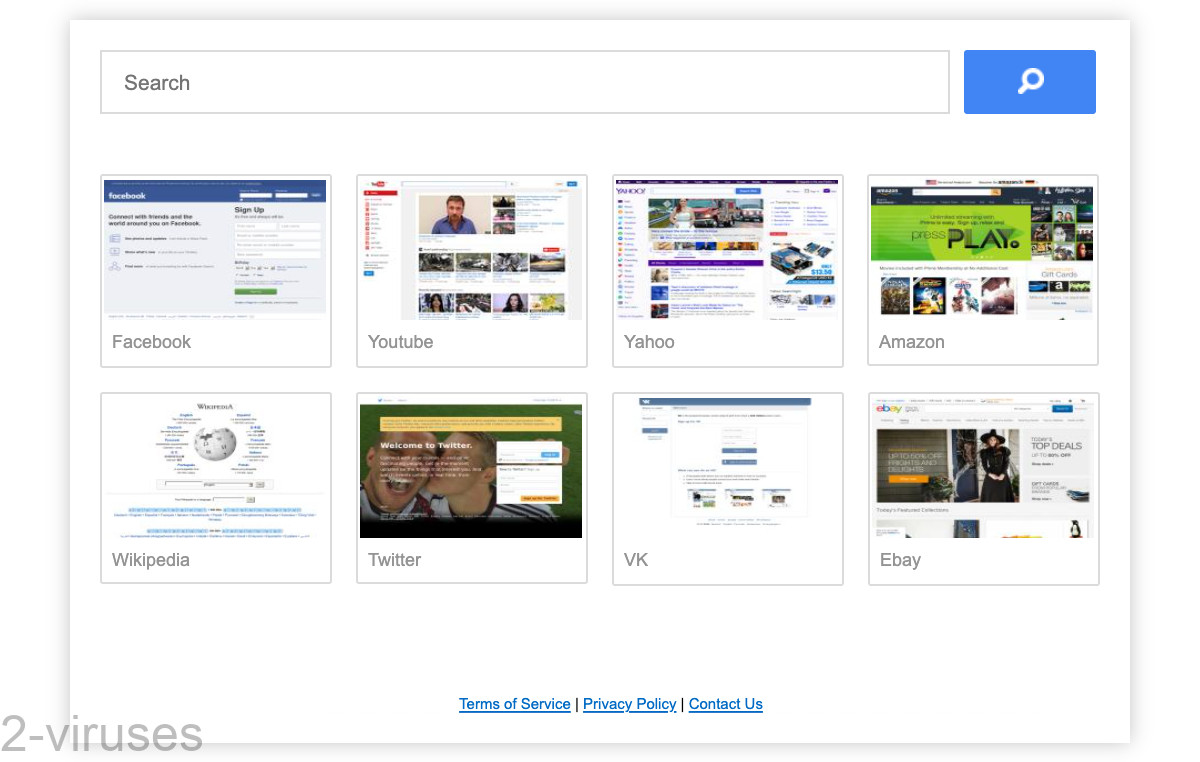Click the 'Amazon' caption label
The width and height of the screenshot is (1200, 762).
[x=911, y=342]
